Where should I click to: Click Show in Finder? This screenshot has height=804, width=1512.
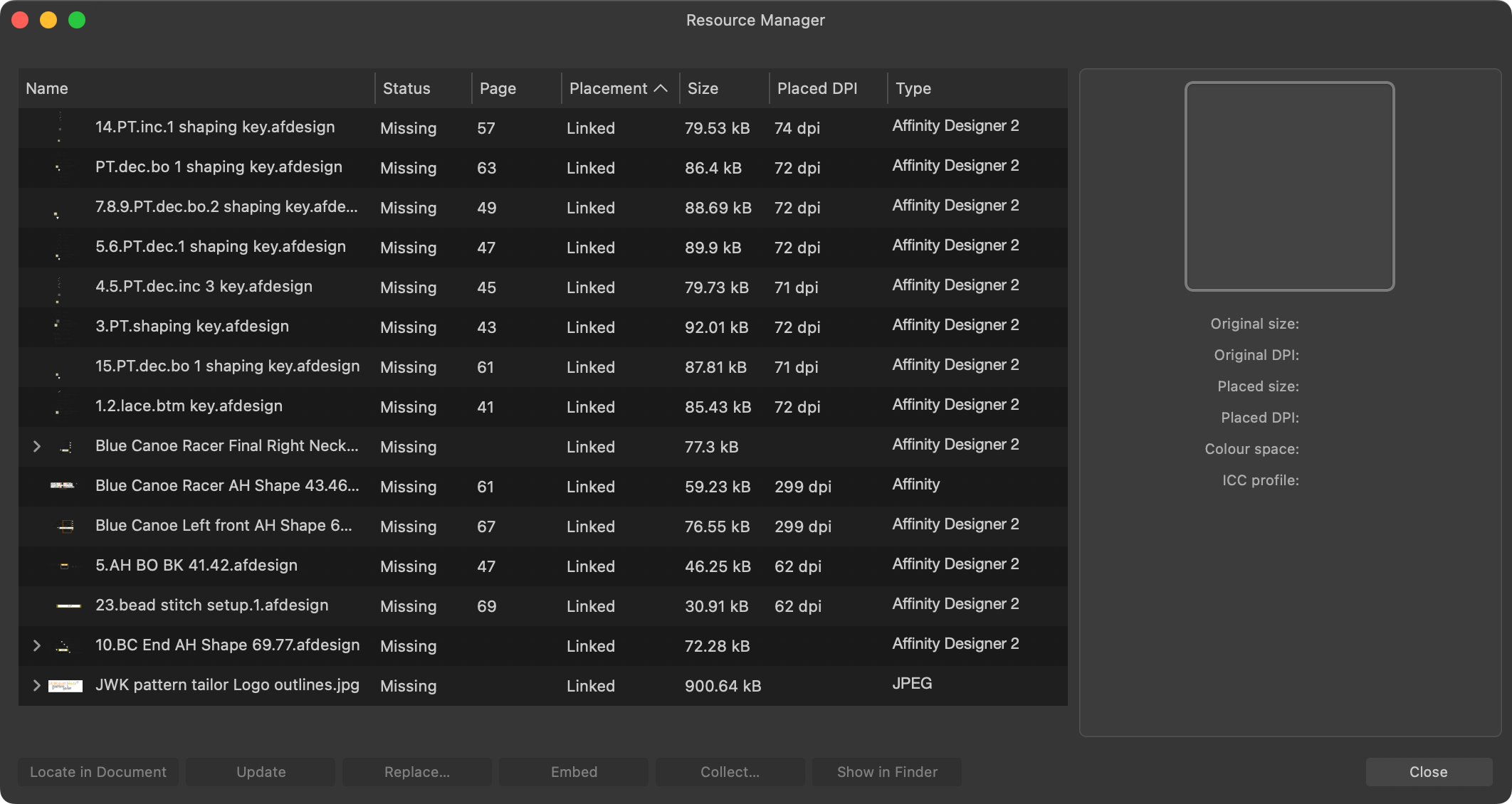coord(887,771)
